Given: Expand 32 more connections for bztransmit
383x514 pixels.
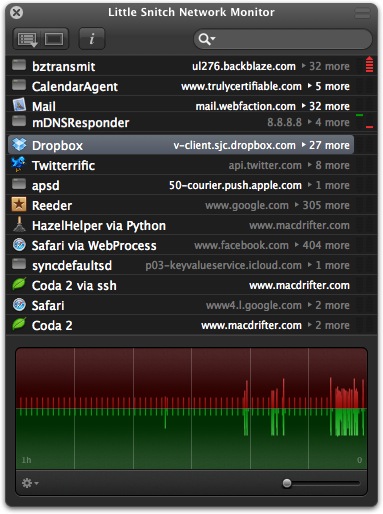Looking at the screenshot, I should 326,66.
